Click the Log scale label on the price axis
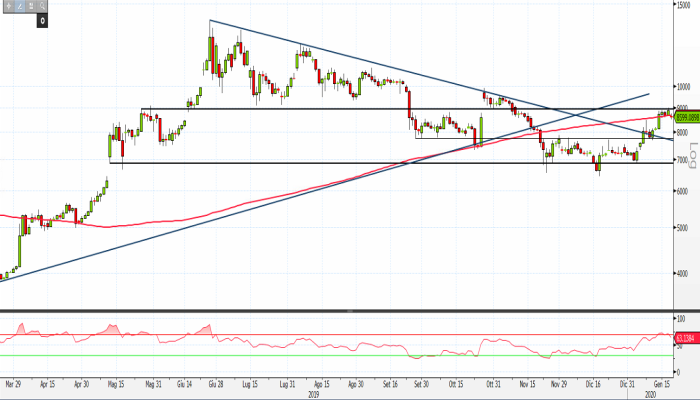The height and width of the screenshot is (400, 700). click(693, 155)
